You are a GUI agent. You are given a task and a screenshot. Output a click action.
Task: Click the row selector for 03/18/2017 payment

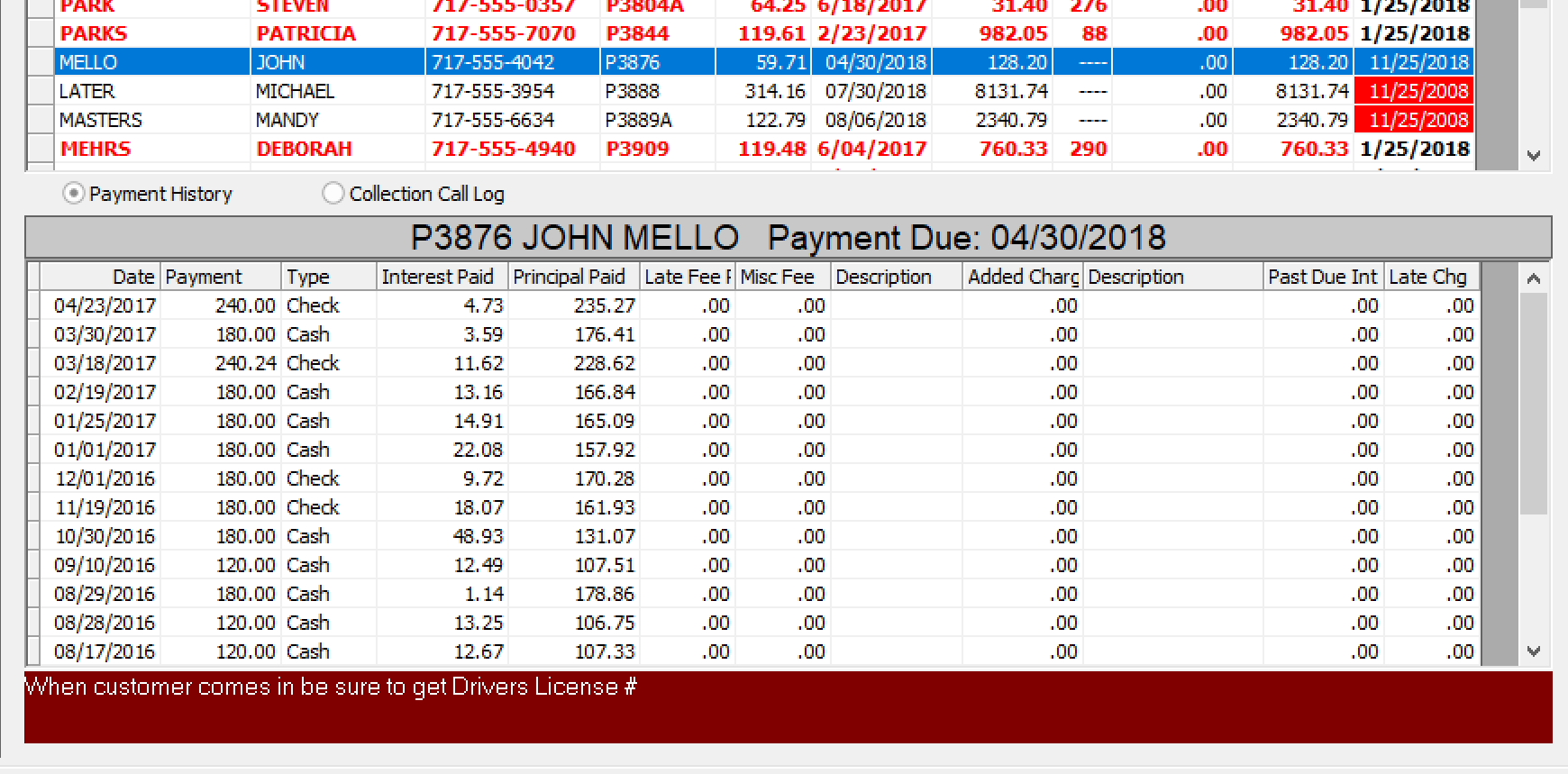click(x=33, y=363)
